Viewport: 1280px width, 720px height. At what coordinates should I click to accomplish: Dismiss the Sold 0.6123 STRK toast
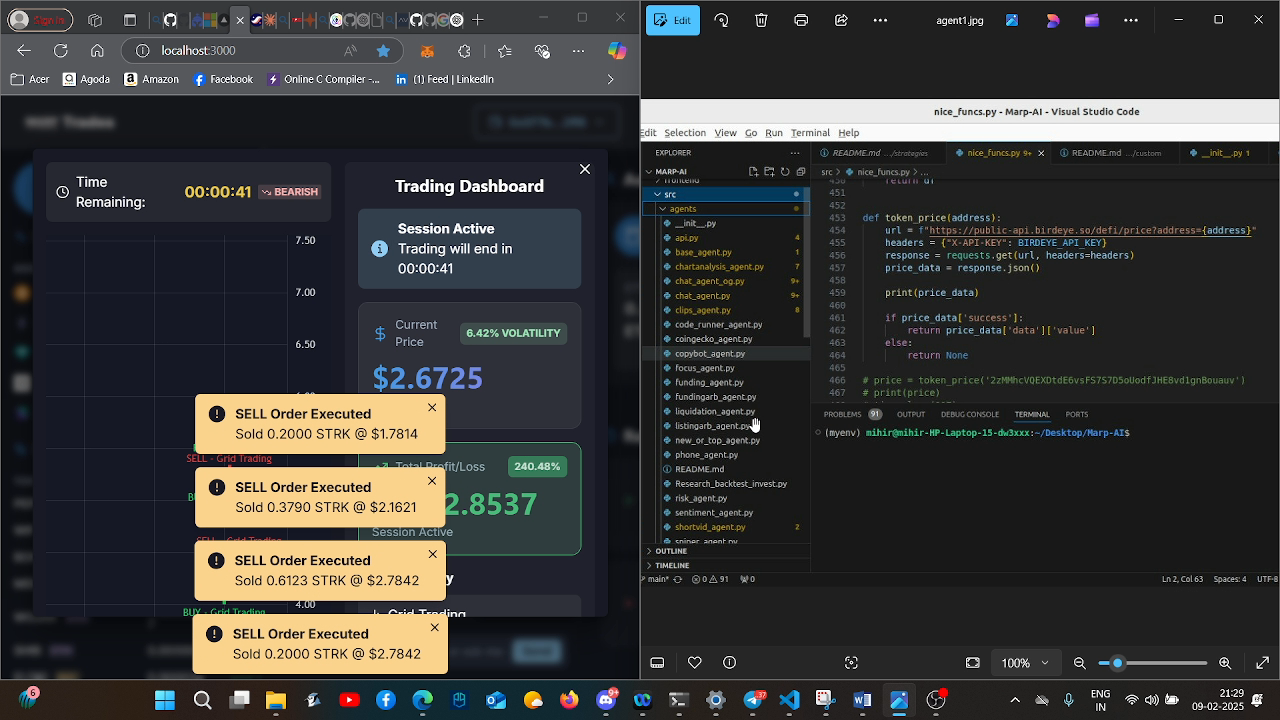433,554
